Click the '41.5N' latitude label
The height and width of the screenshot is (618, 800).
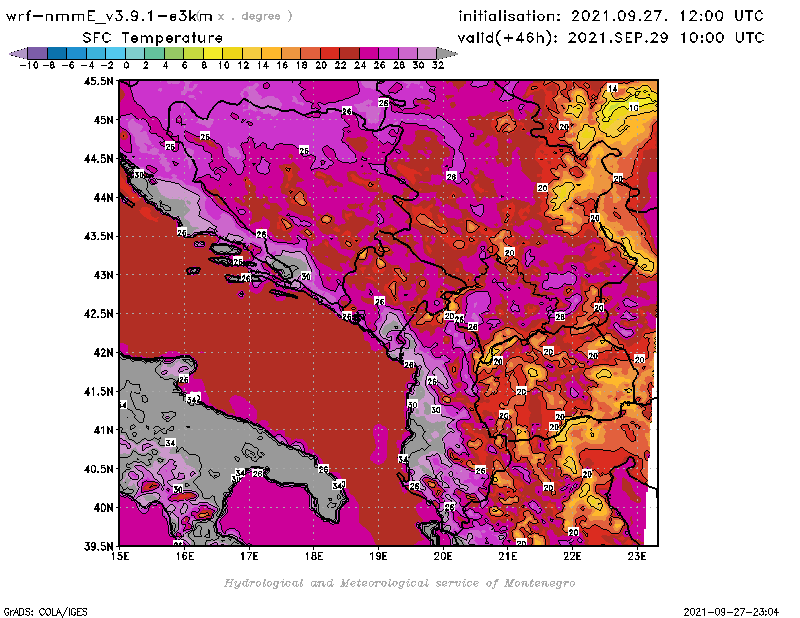99,391
